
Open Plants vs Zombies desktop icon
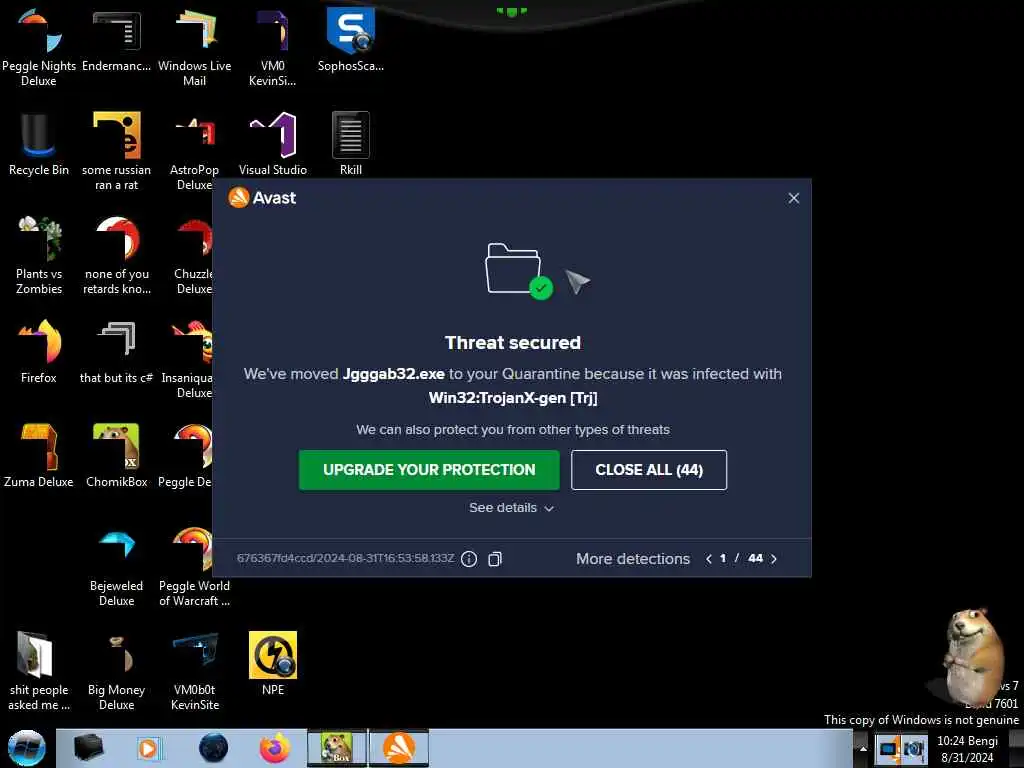39,255
